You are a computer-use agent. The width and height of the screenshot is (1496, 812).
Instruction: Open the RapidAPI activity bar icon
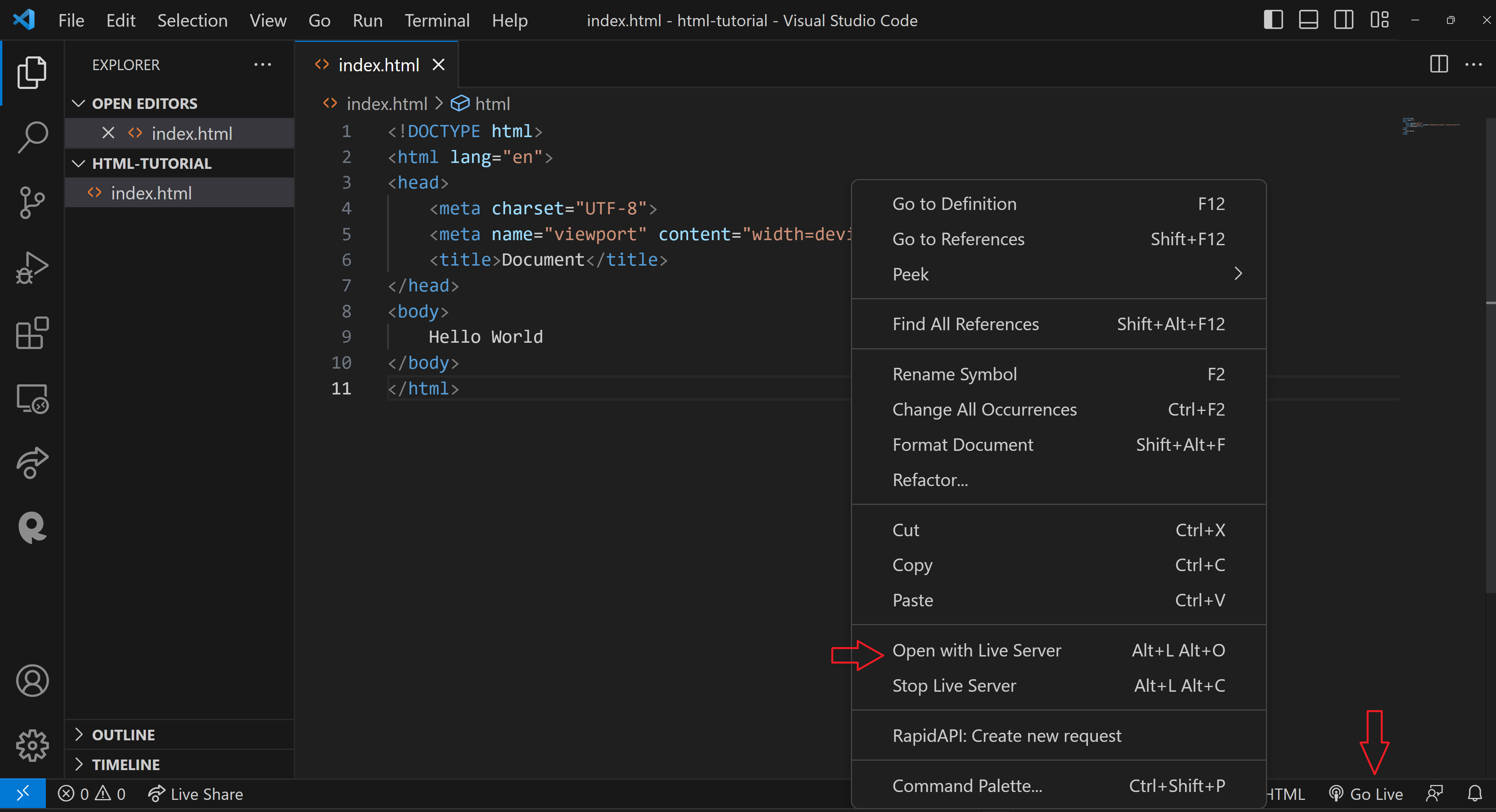pos(32,528)
